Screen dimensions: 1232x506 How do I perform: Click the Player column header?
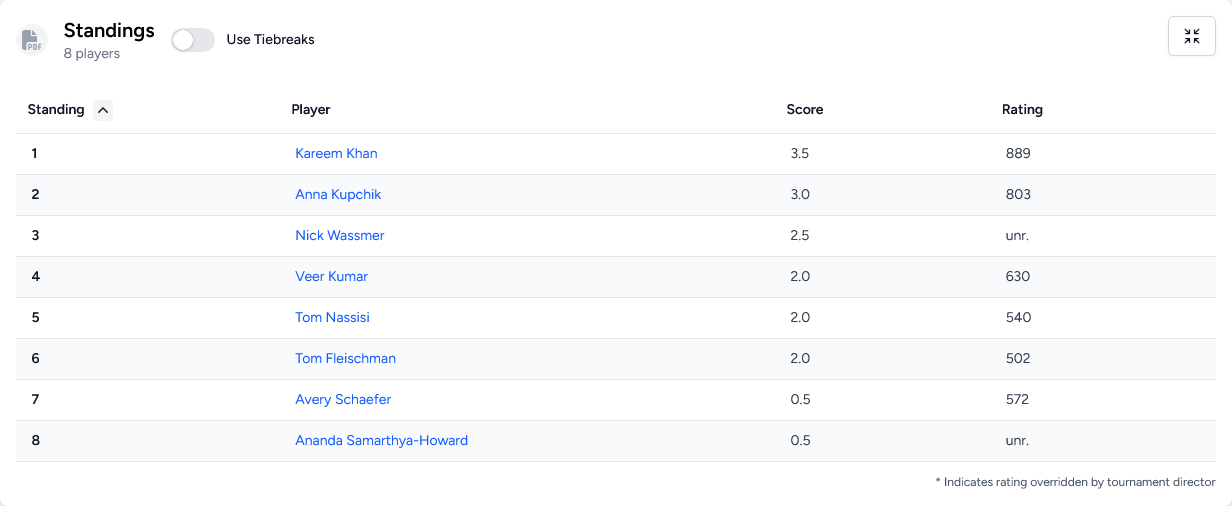tap(311, 109)
